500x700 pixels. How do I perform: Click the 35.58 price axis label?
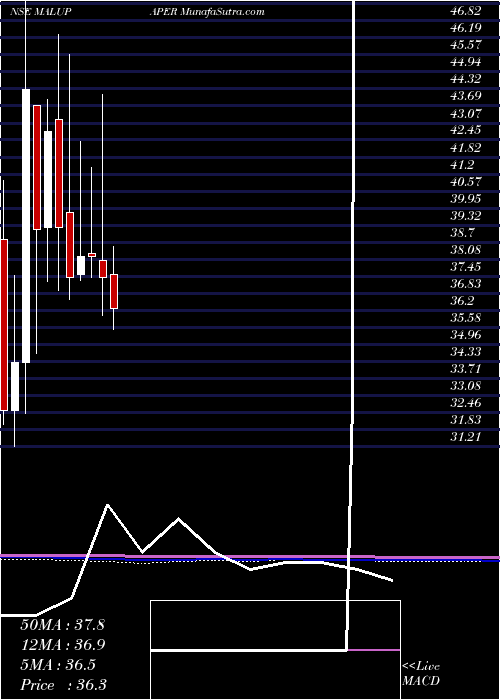coord(465,317)
